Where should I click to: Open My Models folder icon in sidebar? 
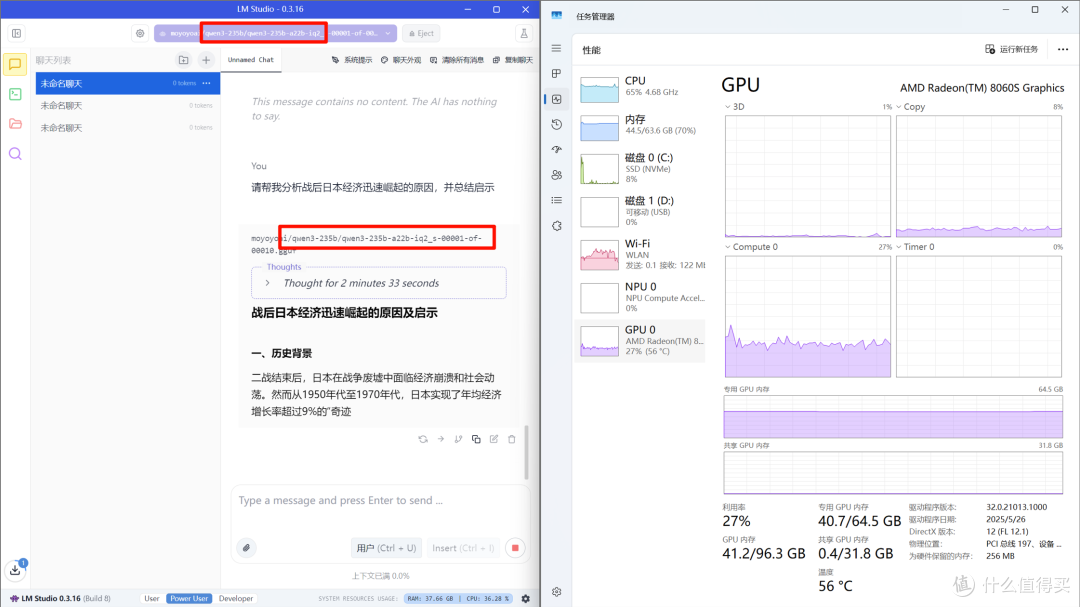point(14,124)
